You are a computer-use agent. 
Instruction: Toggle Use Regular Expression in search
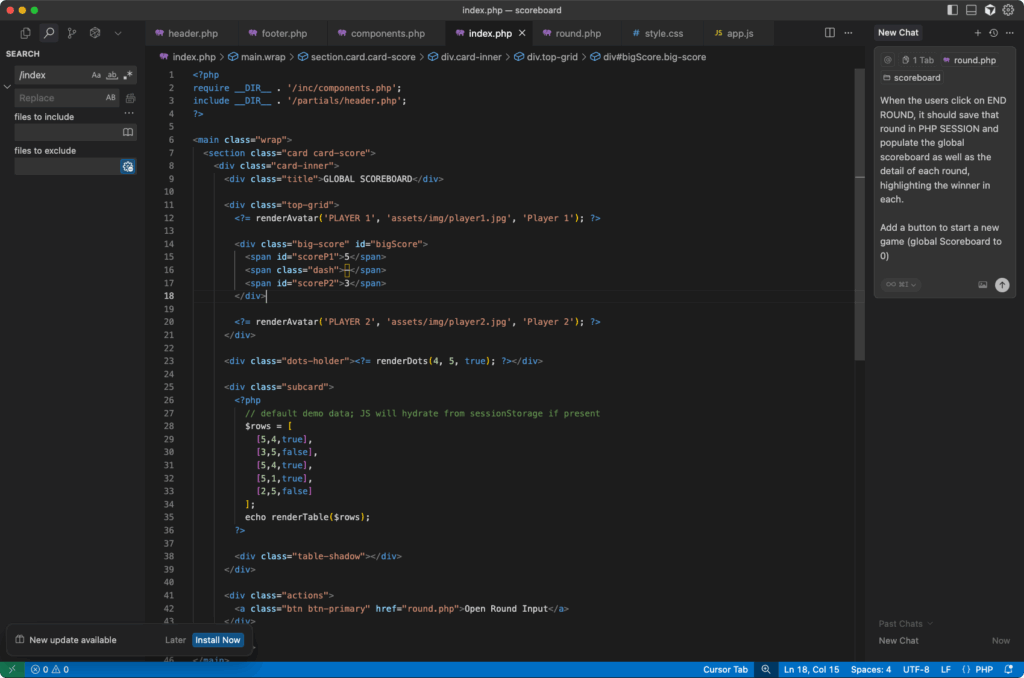[x=127, y=75]
